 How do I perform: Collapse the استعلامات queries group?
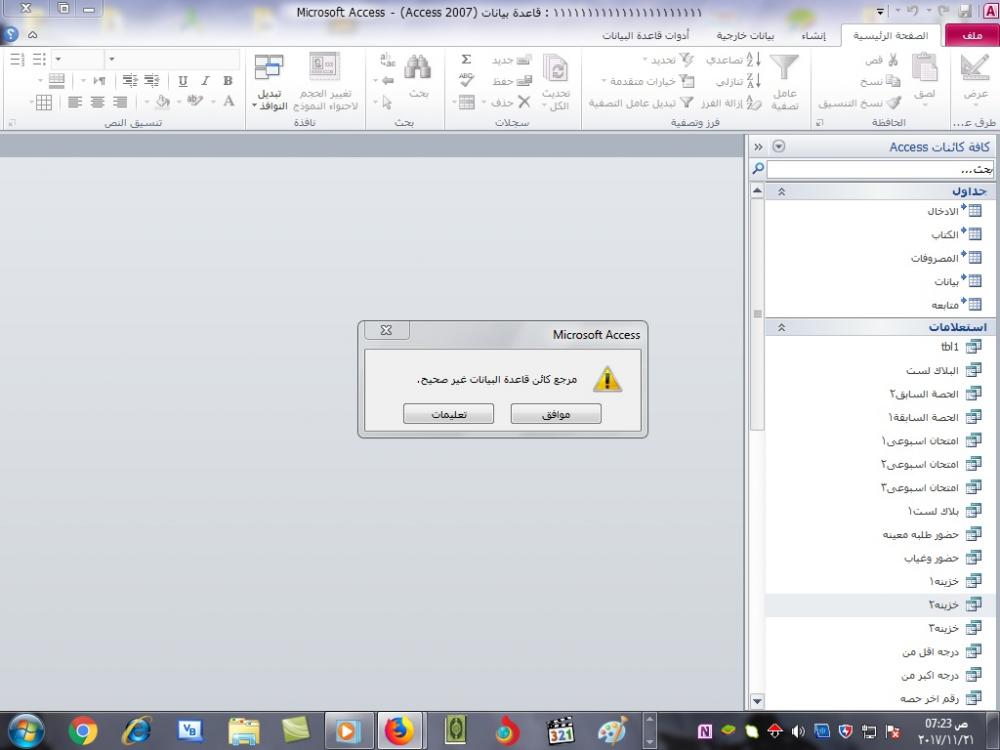[x=781, y=327]
